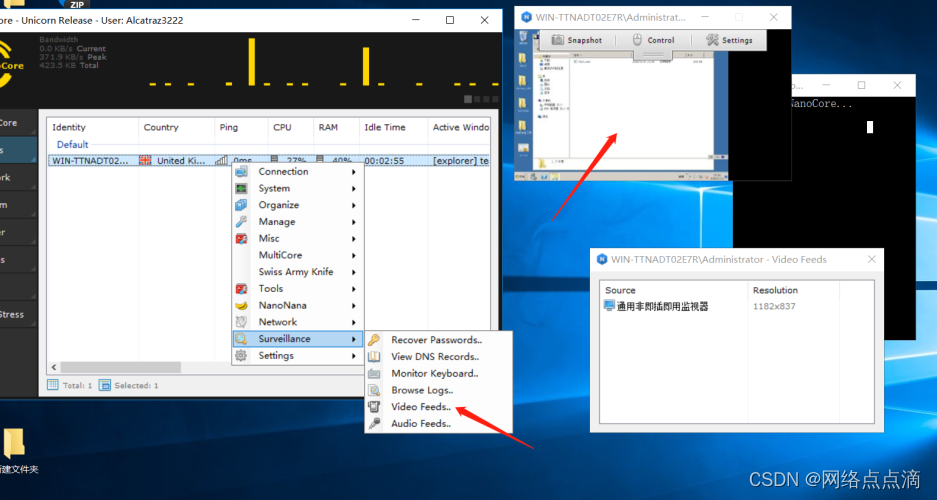Image resolution: width=937 pixels, height=500 pixels.
Task: Click the gear icon beside Settings entry
Action: click(241, 355)
